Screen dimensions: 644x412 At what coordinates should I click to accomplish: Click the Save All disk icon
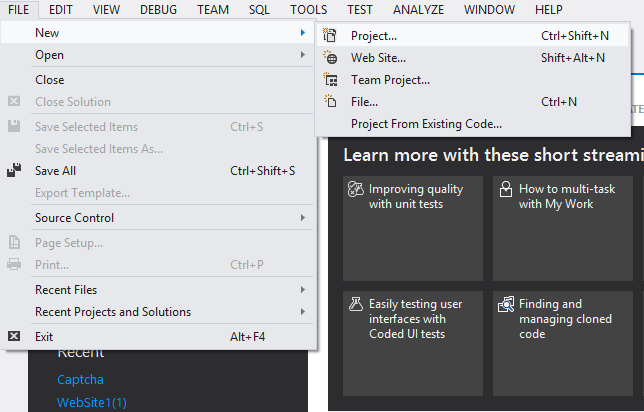coord(14,171)
